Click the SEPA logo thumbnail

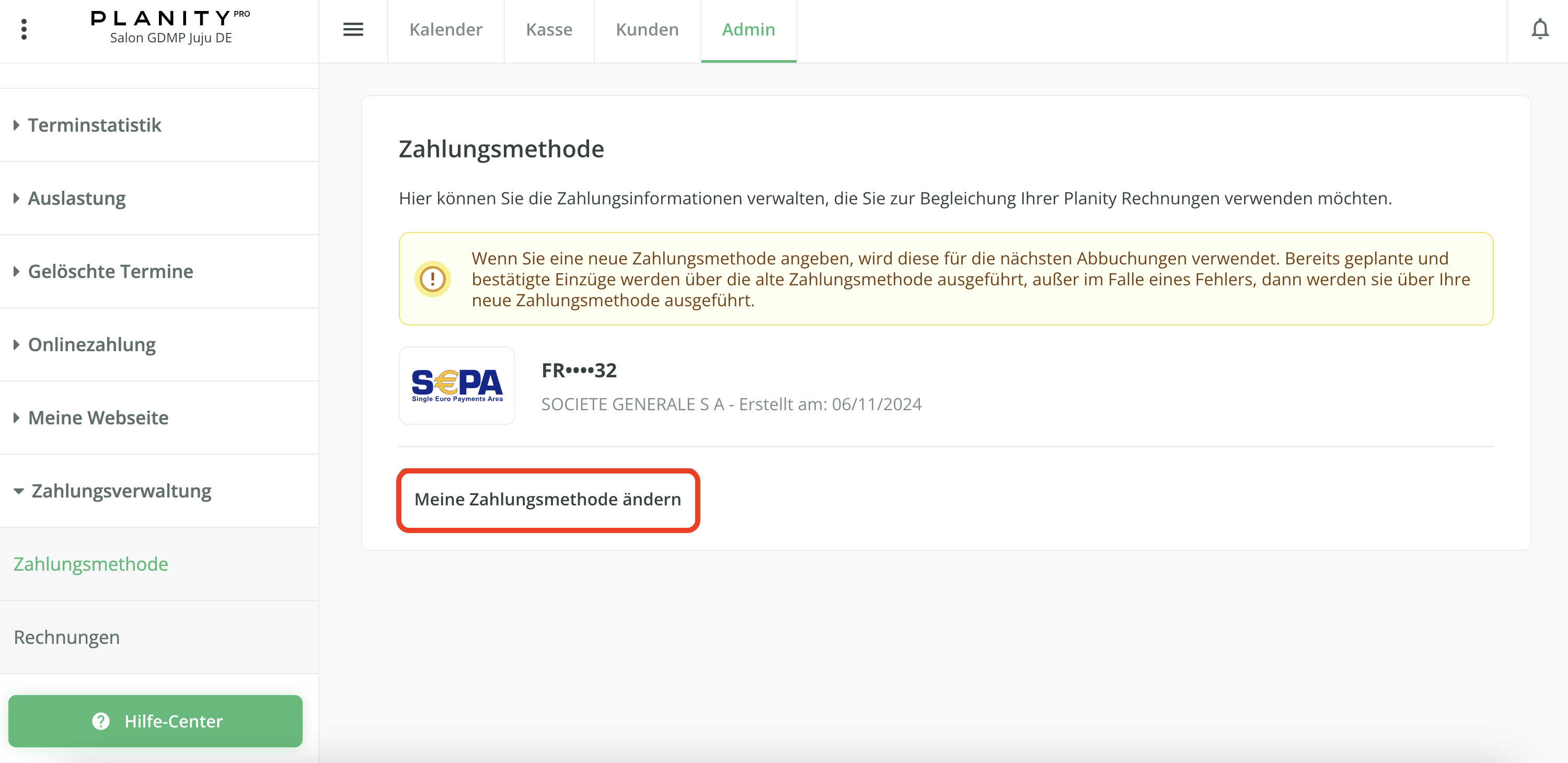point(456,385)
